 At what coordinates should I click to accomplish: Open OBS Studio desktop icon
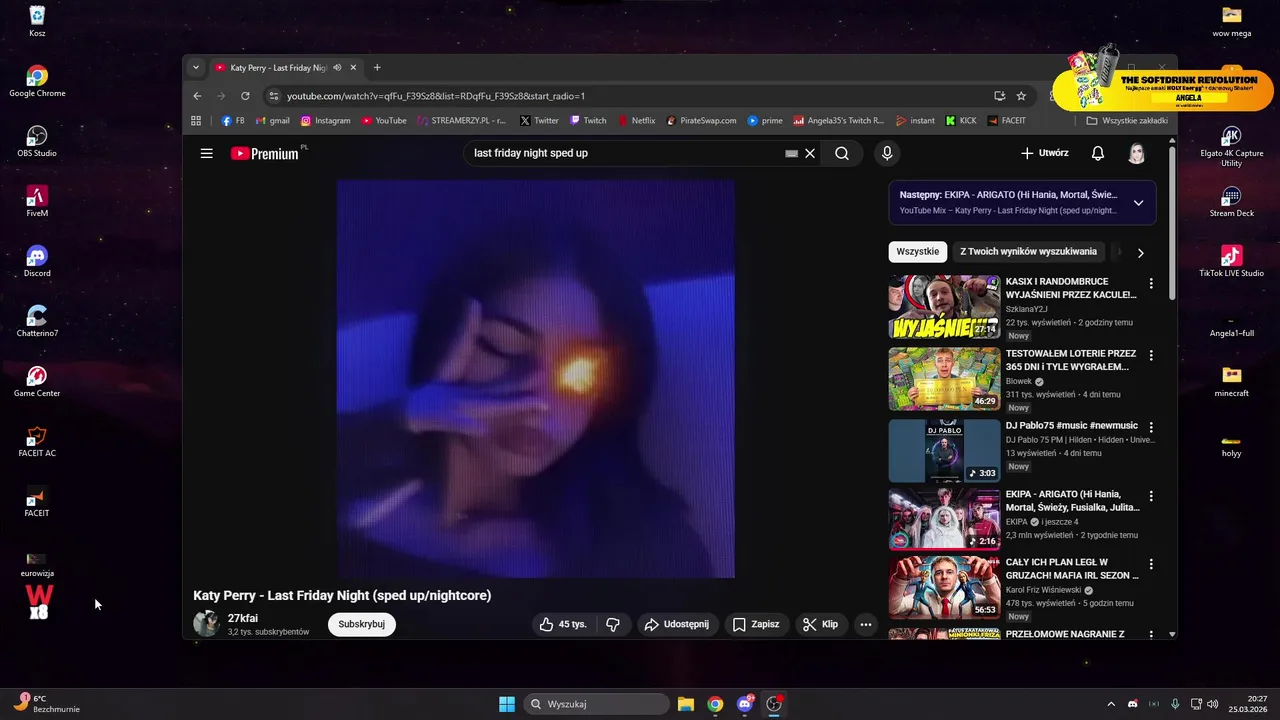tap(37, 141)
